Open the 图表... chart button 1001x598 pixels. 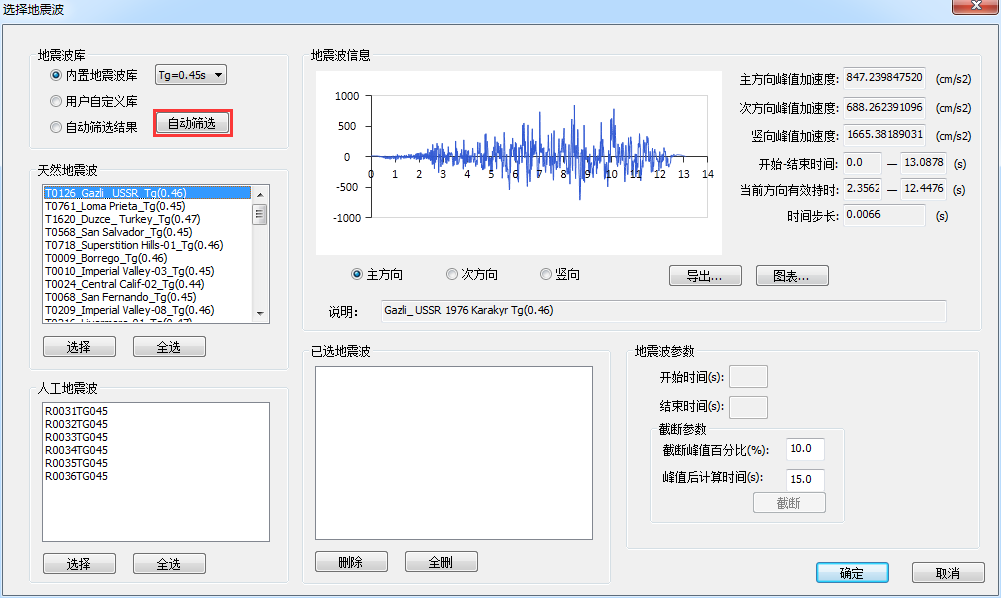[x=792, y=276]
